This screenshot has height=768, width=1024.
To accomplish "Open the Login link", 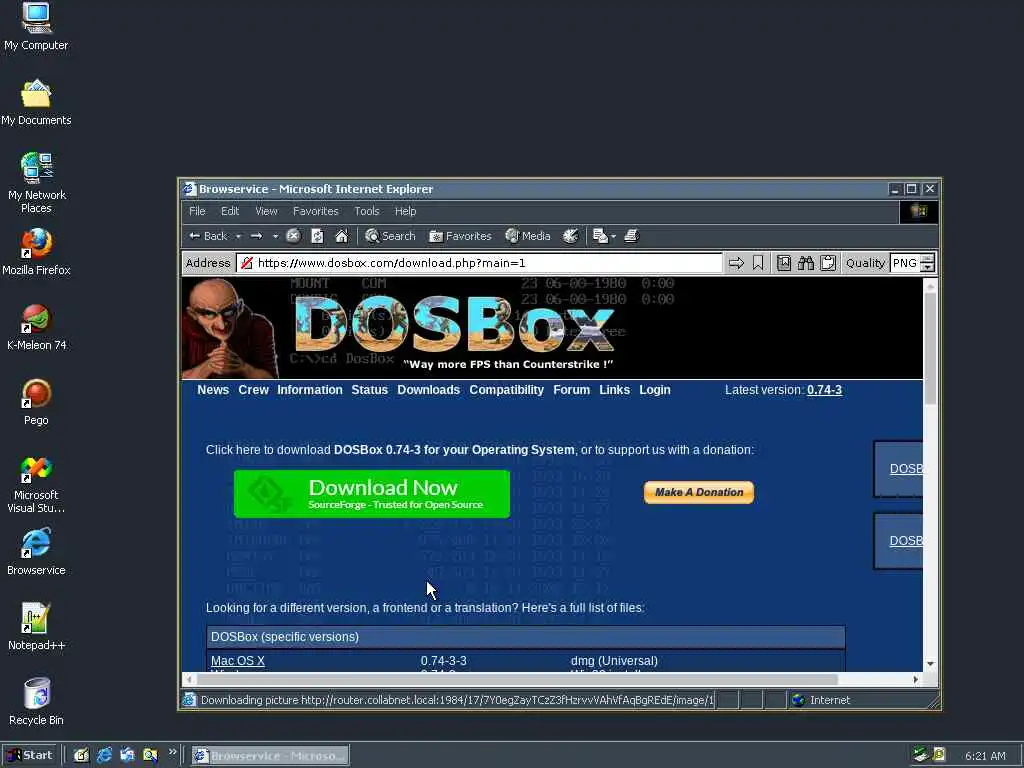I will [654, 390].
